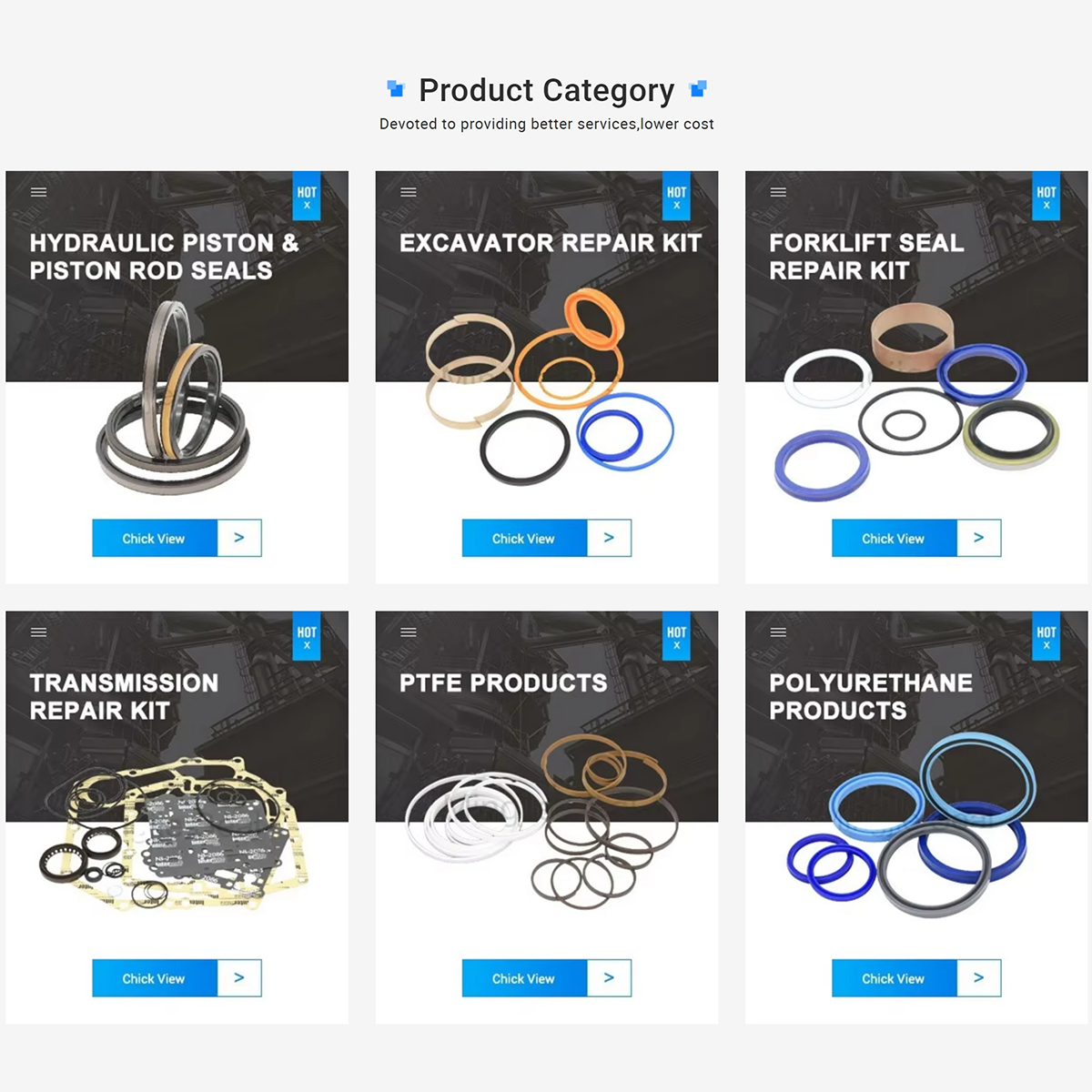The width and height of the screenshot is (1092, 1092).
Task: Open hamburger menu on Transmission Repair Kit card
Action: (x=38, y=632)
